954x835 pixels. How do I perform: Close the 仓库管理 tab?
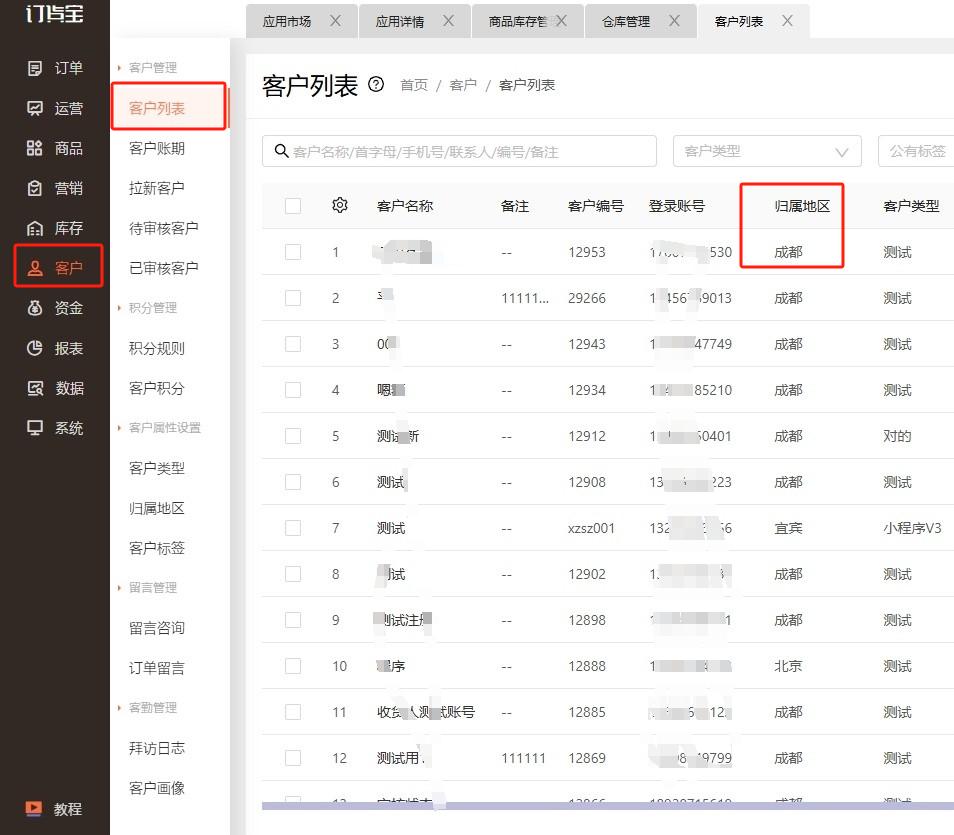(x=674, y=21)
